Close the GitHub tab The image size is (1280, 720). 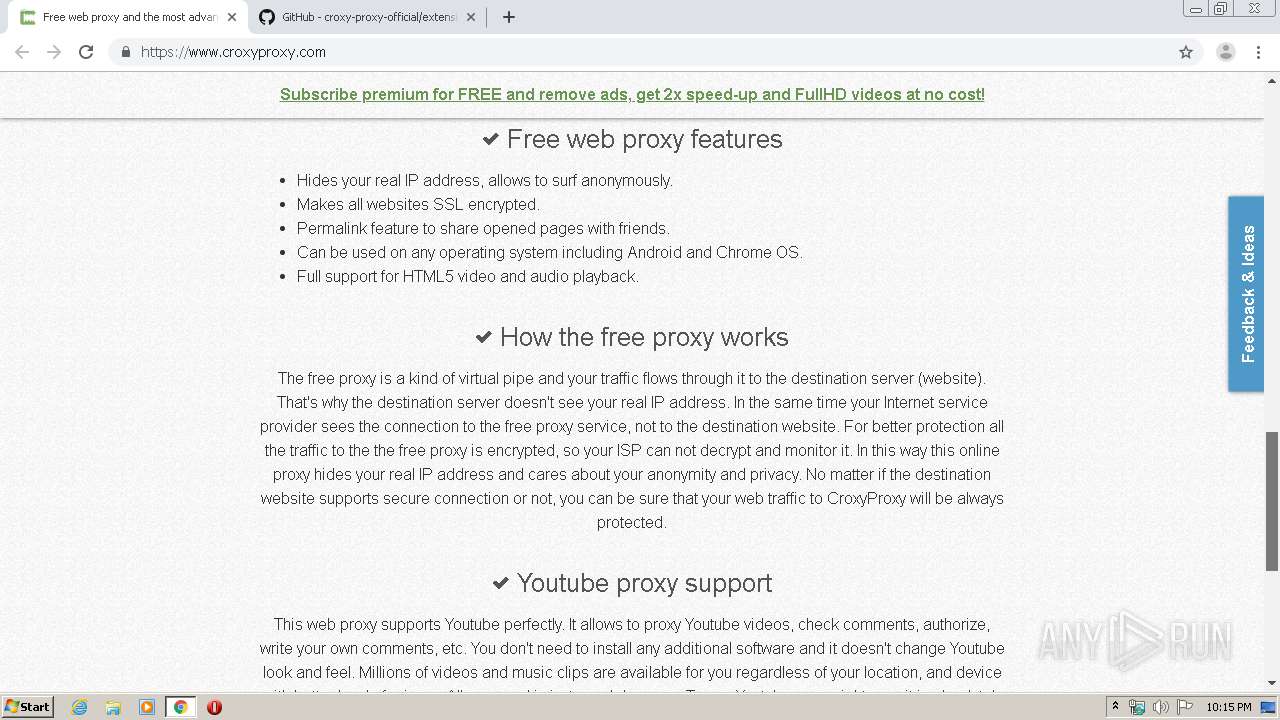pos(471,17)
